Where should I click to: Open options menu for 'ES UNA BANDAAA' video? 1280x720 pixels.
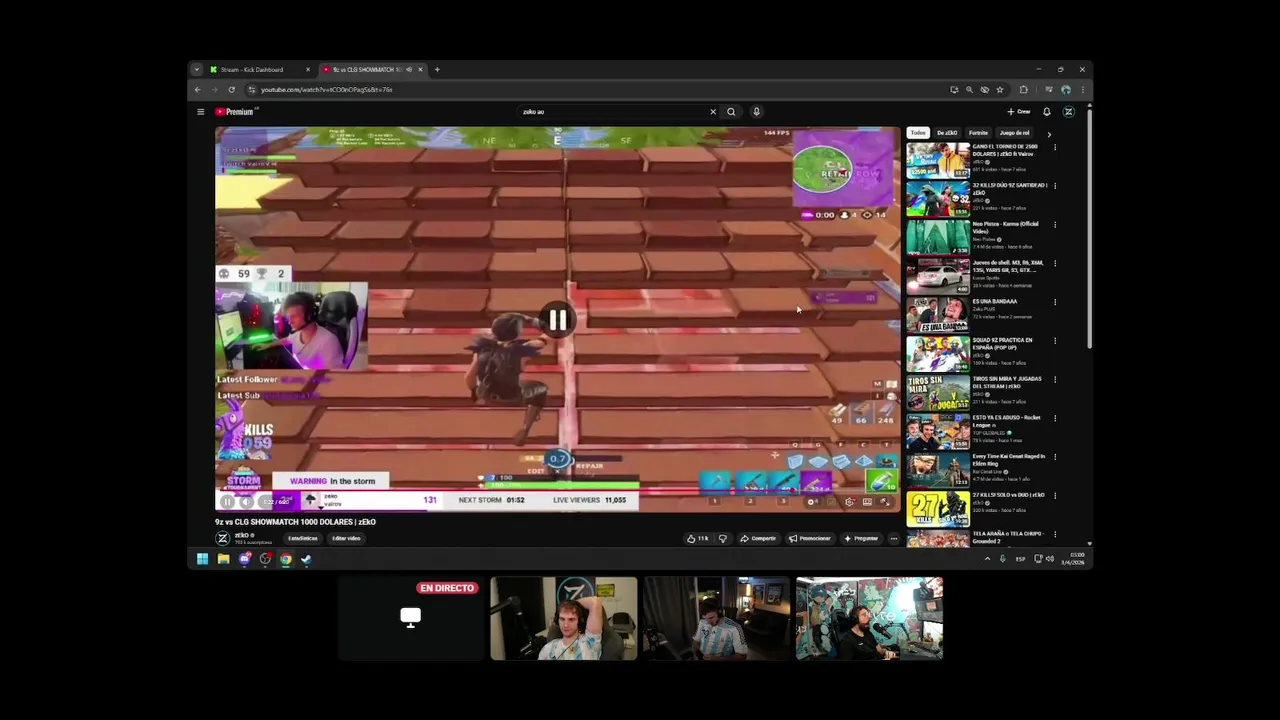[1054, 302]
